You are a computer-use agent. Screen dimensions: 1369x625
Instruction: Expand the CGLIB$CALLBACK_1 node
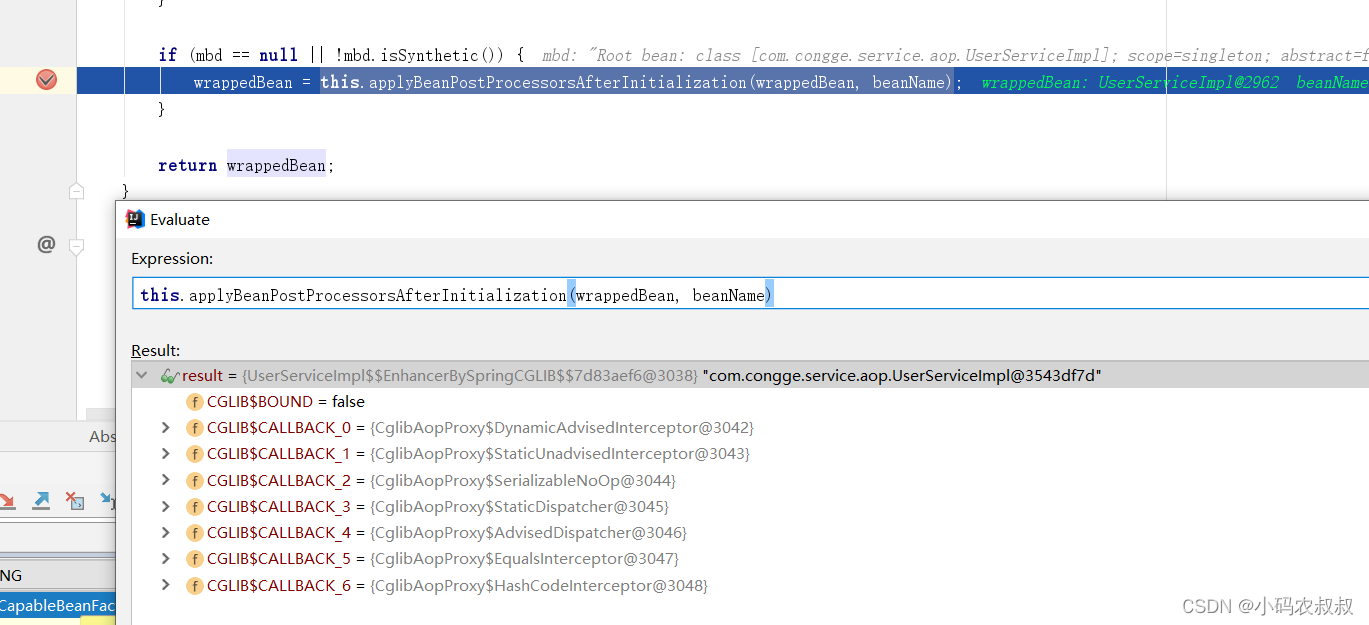[x=166, y=454]
